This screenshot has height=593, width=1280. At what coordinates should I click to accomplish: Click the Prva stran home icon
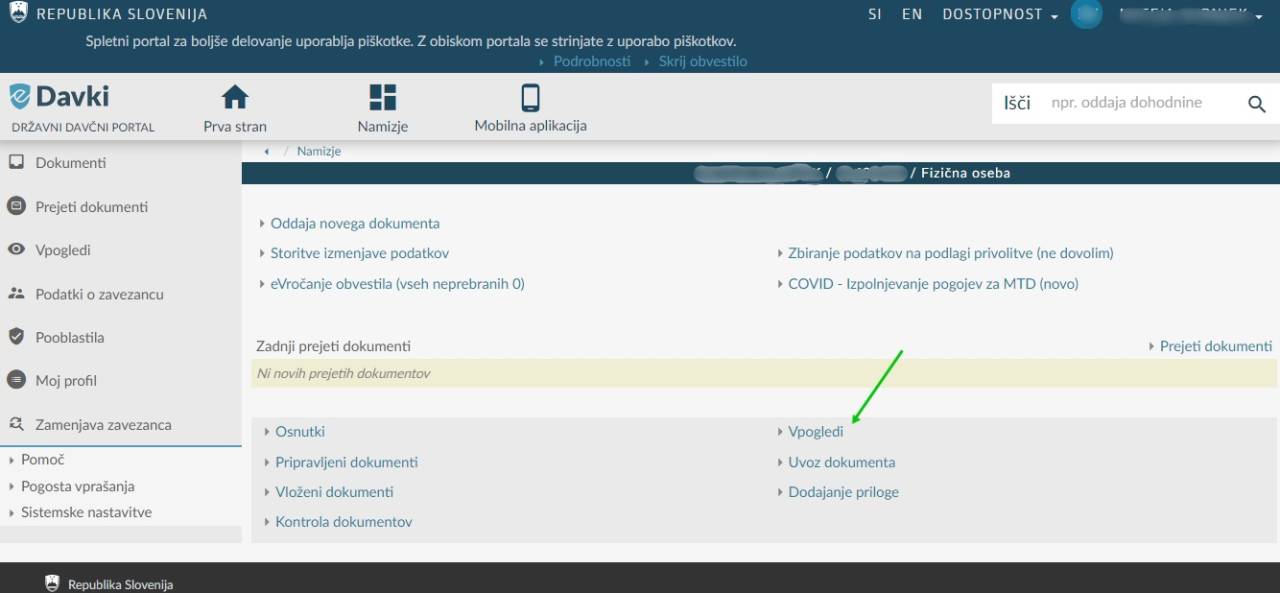click(x=235, y=98)
